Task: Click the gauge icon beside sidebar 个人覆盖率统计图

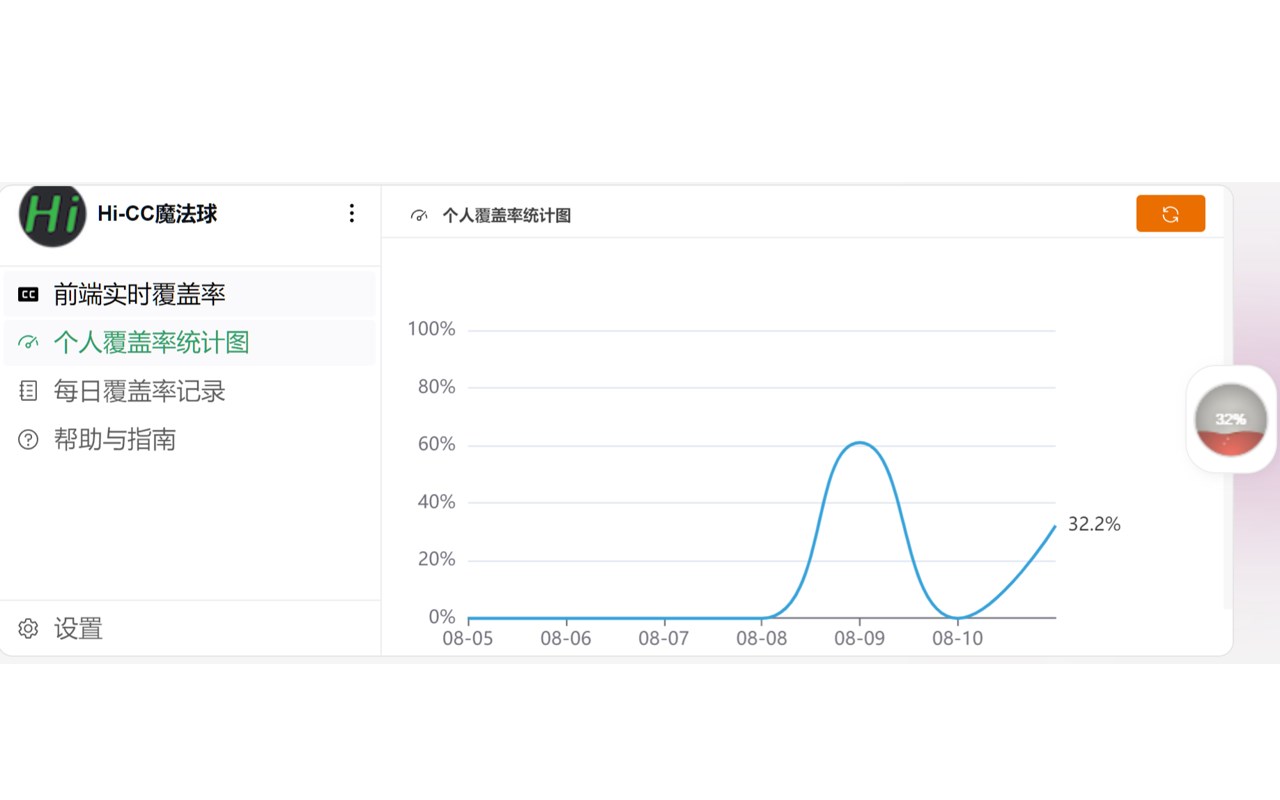Action: 29,343
